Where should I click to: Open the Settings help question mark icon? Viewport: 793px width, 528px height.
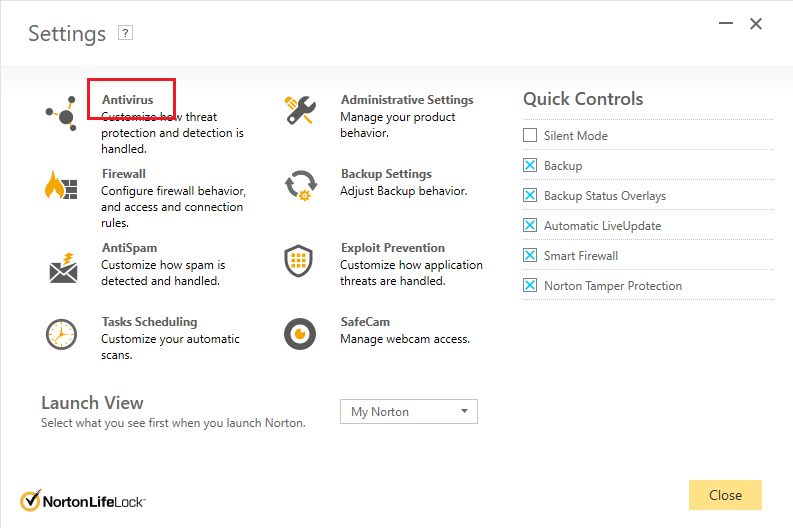tap(125, 33)
